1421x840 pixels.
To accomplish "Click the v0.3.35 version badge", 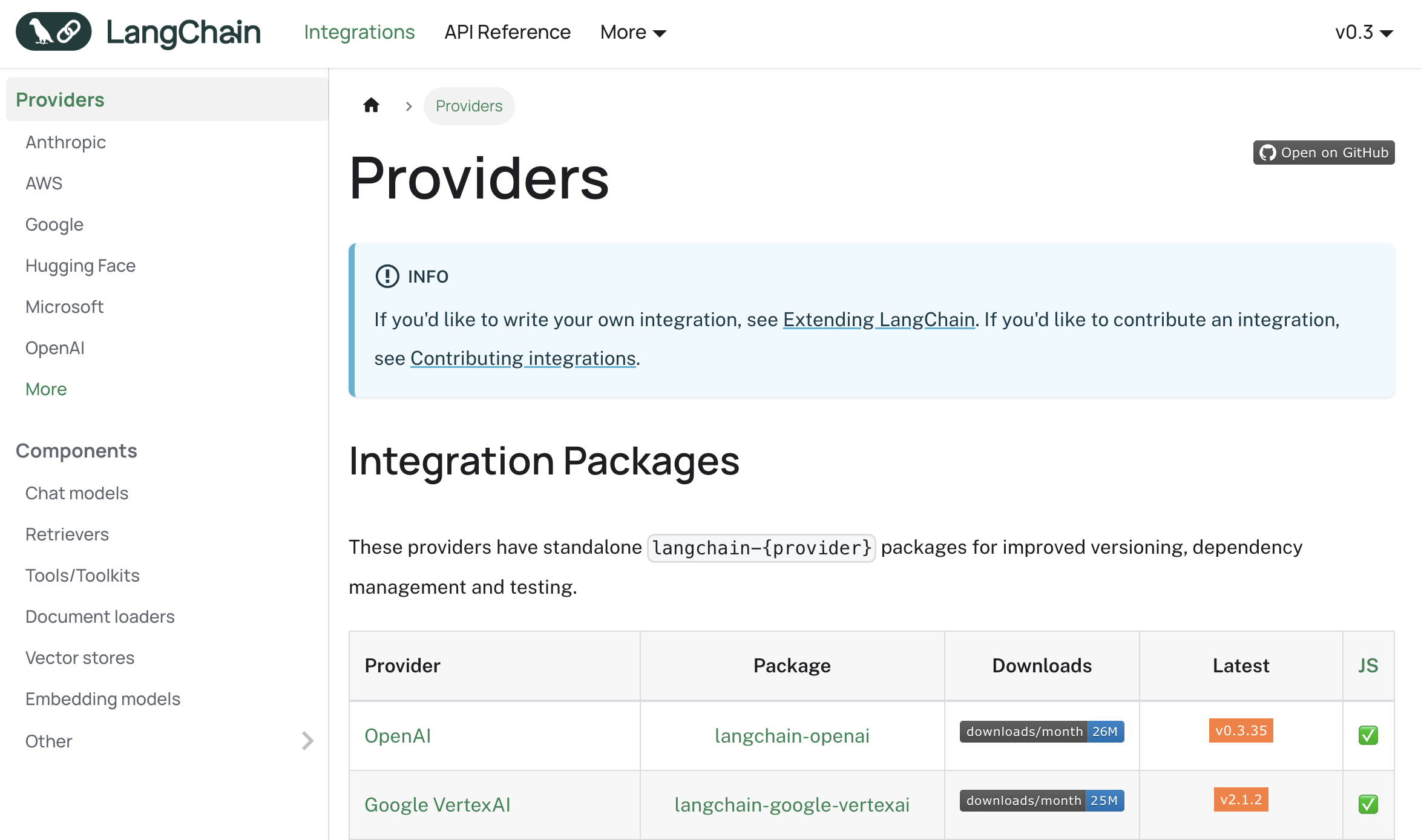I will pos(1241,730).
